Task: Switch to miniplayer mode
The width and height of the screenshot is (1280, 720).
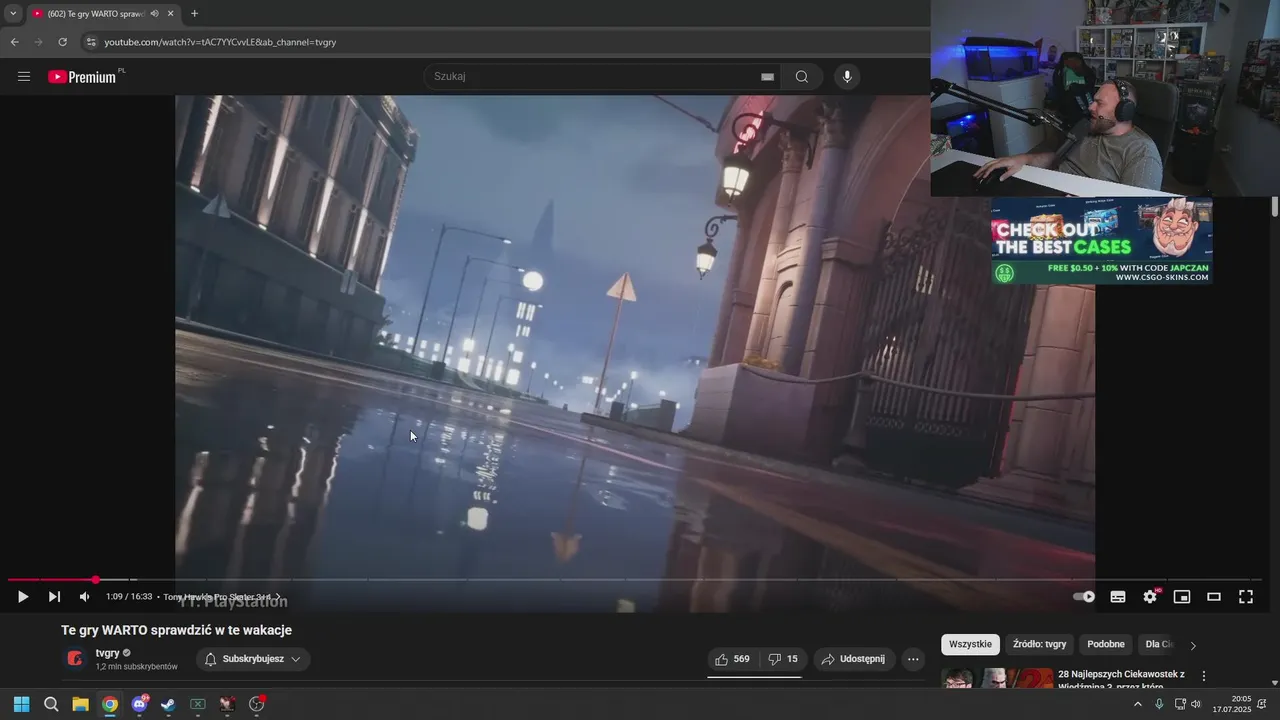Action: [1182, 597]
